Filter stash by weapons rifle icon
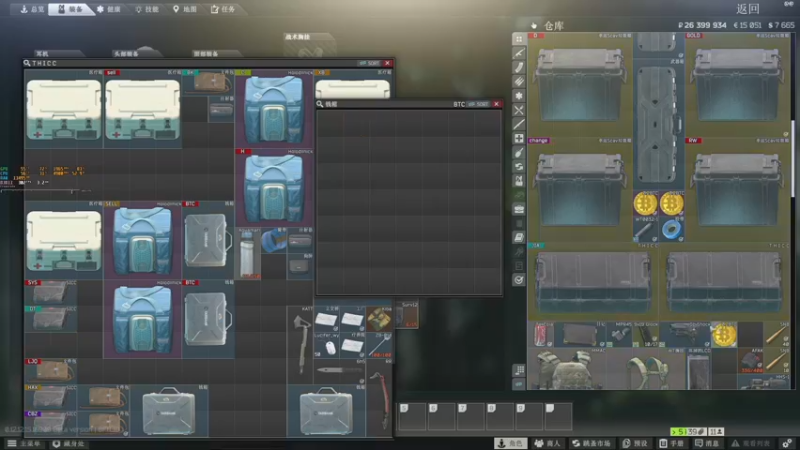The width and height of the screenshot is (800, 450). coord(519,53)
